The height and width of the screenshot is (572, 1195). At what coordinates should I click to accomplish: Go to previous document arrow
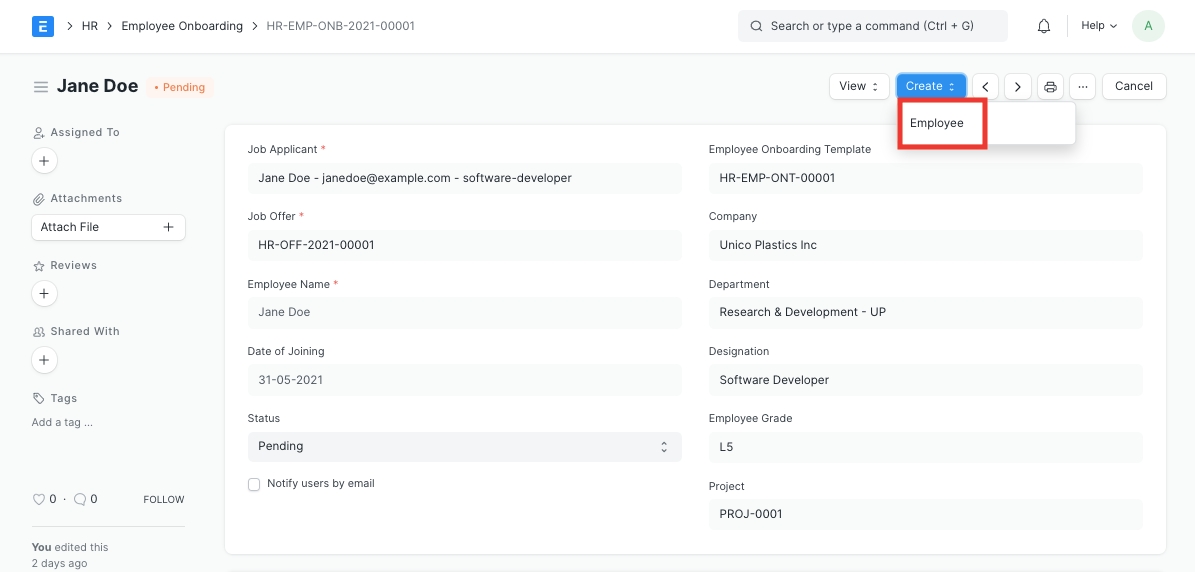986,87
